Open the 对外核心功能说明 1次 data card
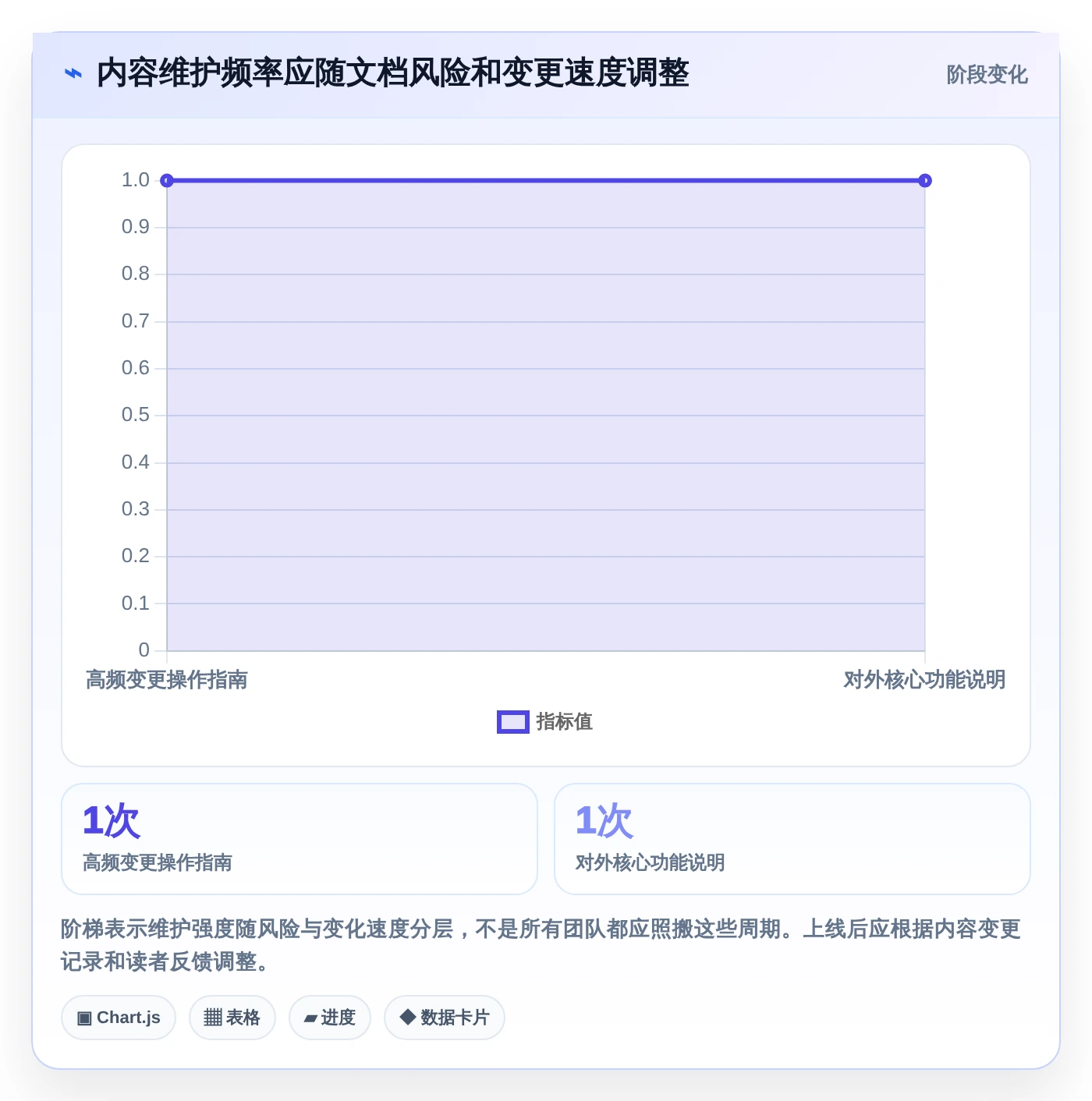Screen dimensions: 1092x1101 pos(792,839)
